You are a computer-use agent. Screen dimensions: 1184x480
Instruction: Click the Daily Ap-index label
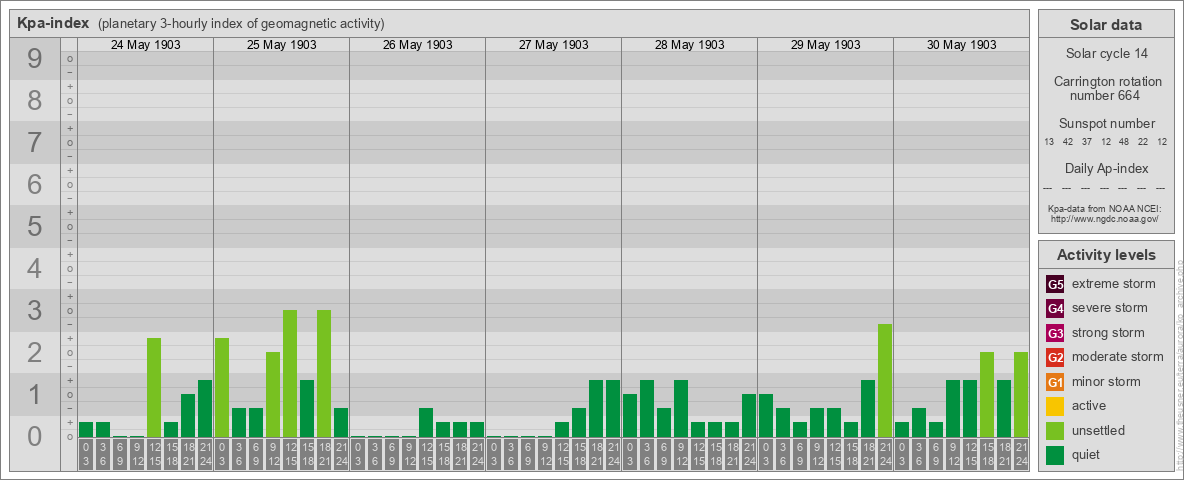[x=1106, y=168]
